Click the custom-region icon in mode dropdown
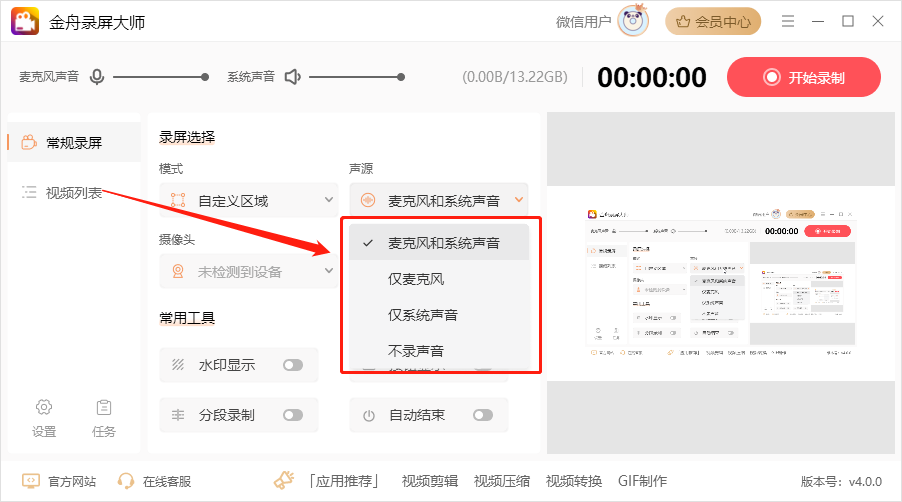This screenshot has height=502, width=902. click(x=178, y=200)
